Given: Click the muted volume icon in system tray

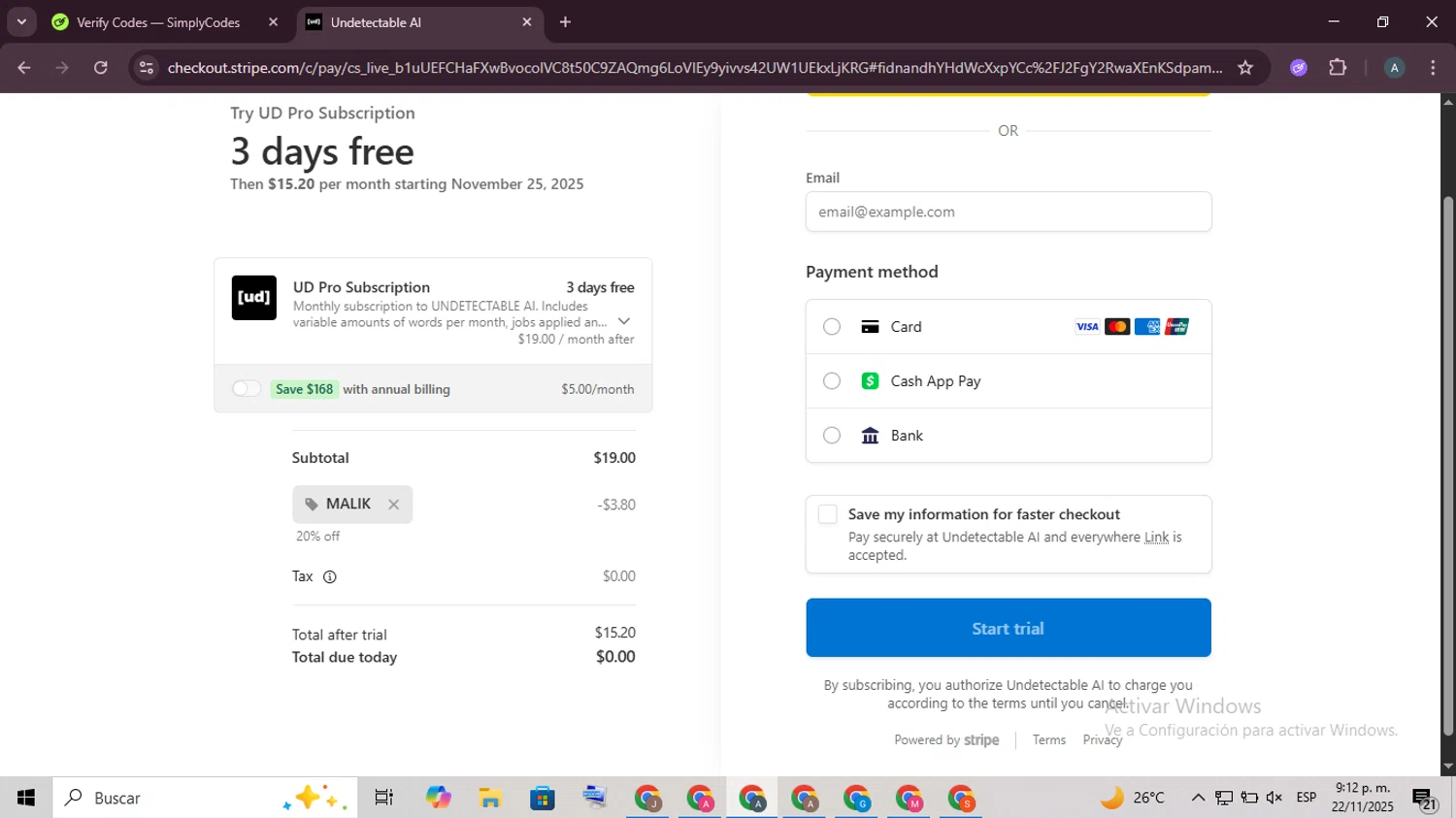Looking at the screenshot, I should (x=1274, y=798).
